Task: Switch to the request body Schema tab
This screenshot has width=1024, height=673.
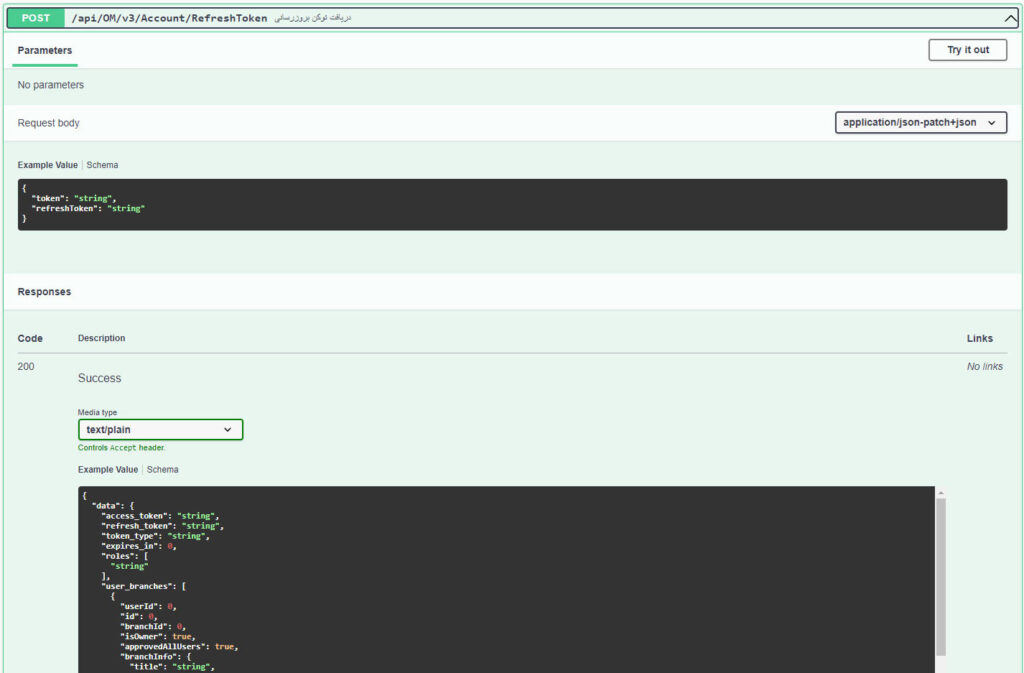Action: pos(102,165)
